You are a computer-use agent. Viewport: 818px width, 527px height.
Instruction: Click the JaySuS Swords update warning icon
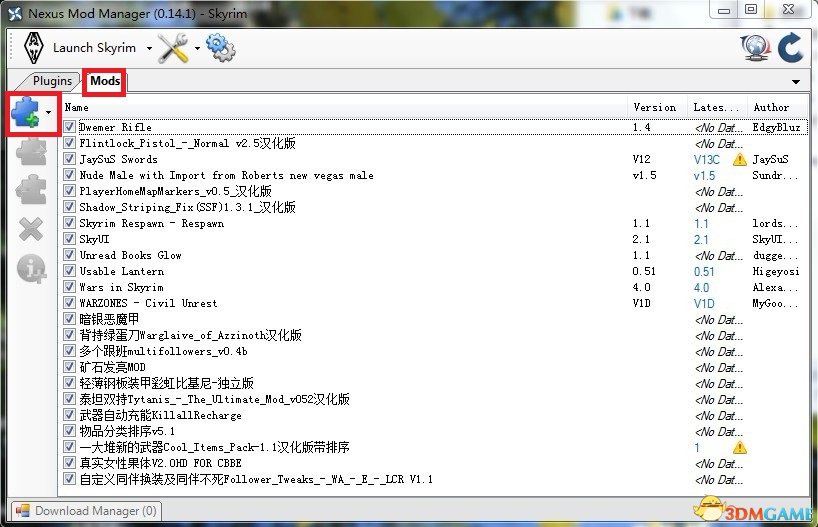(739, 159)
